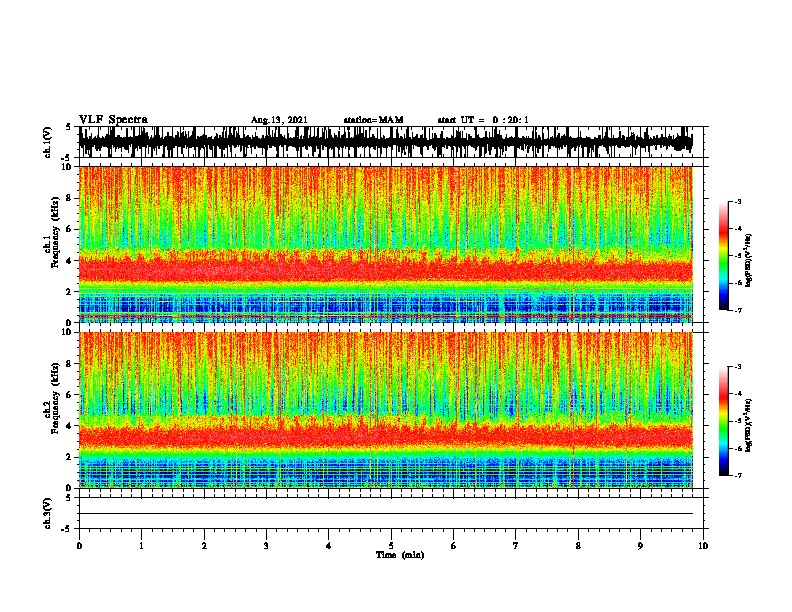Click the lower colorbar 'log(PSD)' unit label
The image size is (792, 612).
748,425
